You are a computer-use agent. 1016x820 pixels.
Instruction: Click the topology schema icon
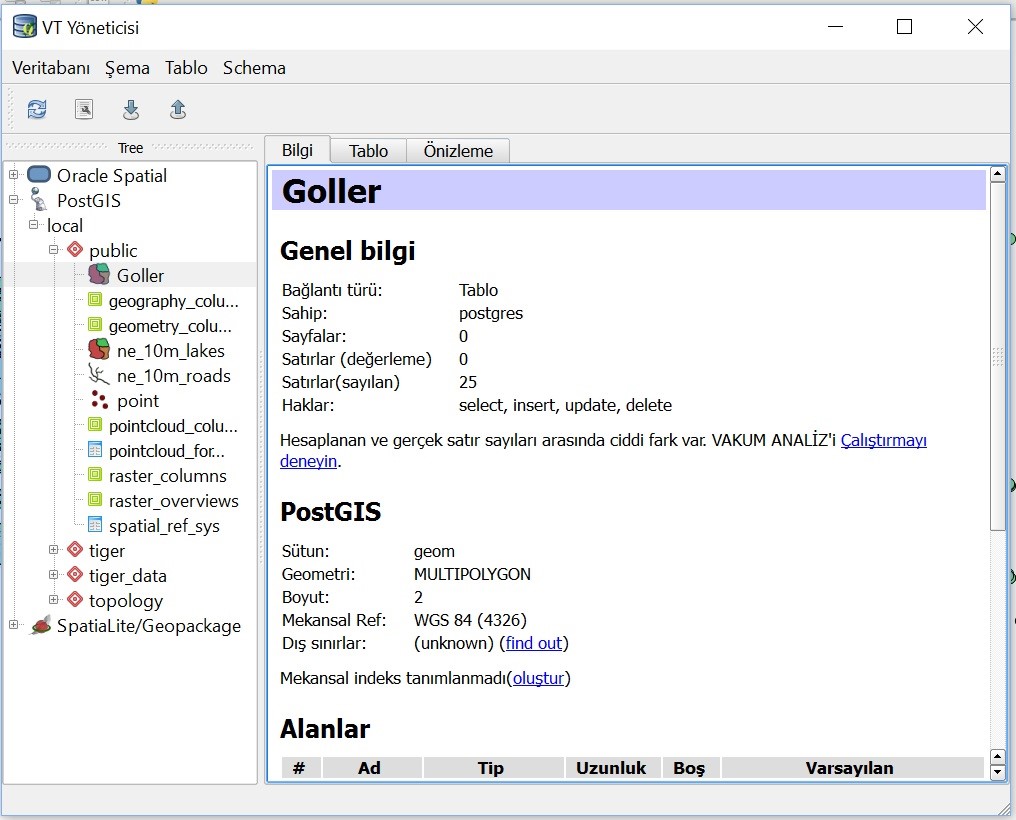click(x=75, y=600)
